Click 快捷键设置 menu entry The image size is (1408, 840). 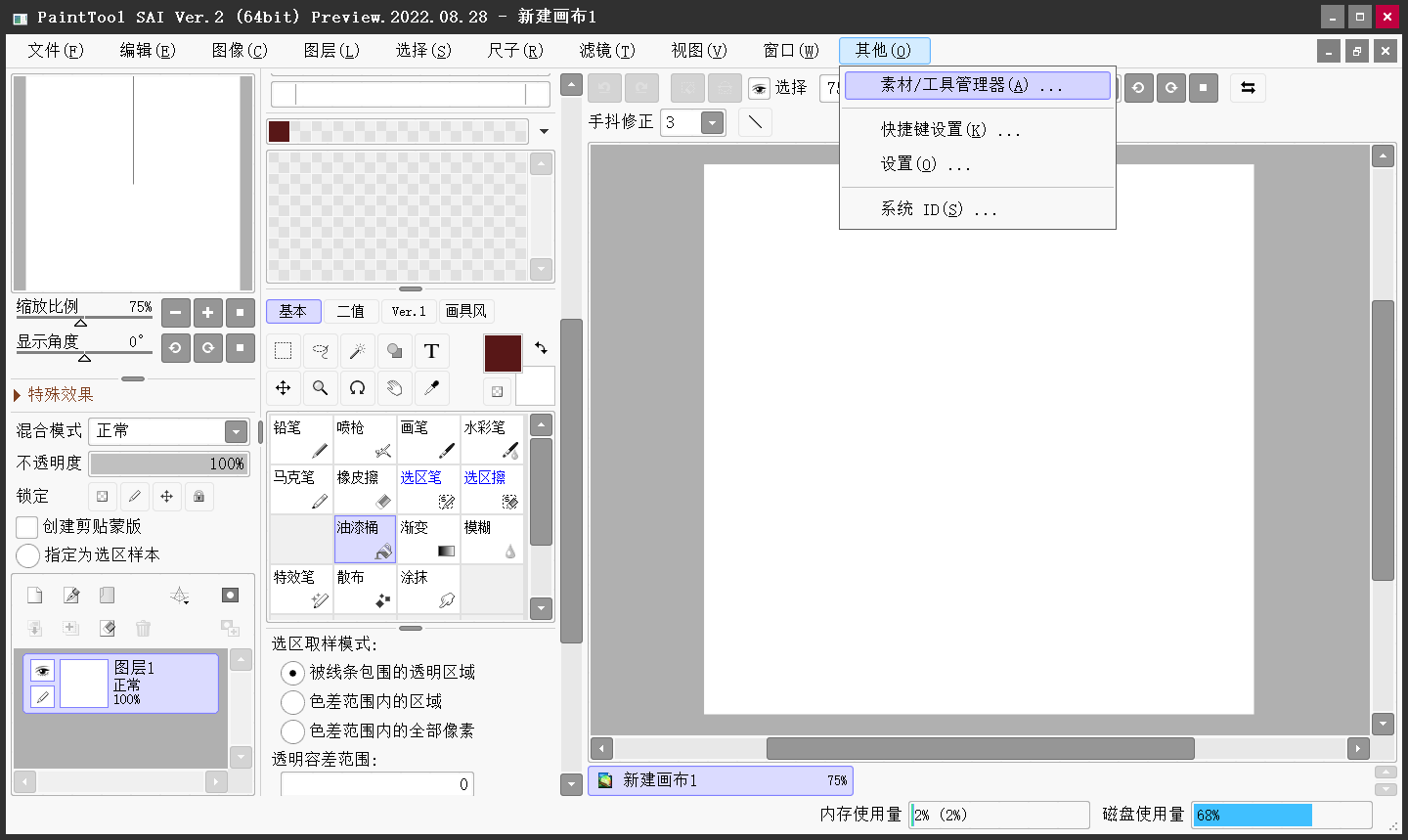coord(978,129)
